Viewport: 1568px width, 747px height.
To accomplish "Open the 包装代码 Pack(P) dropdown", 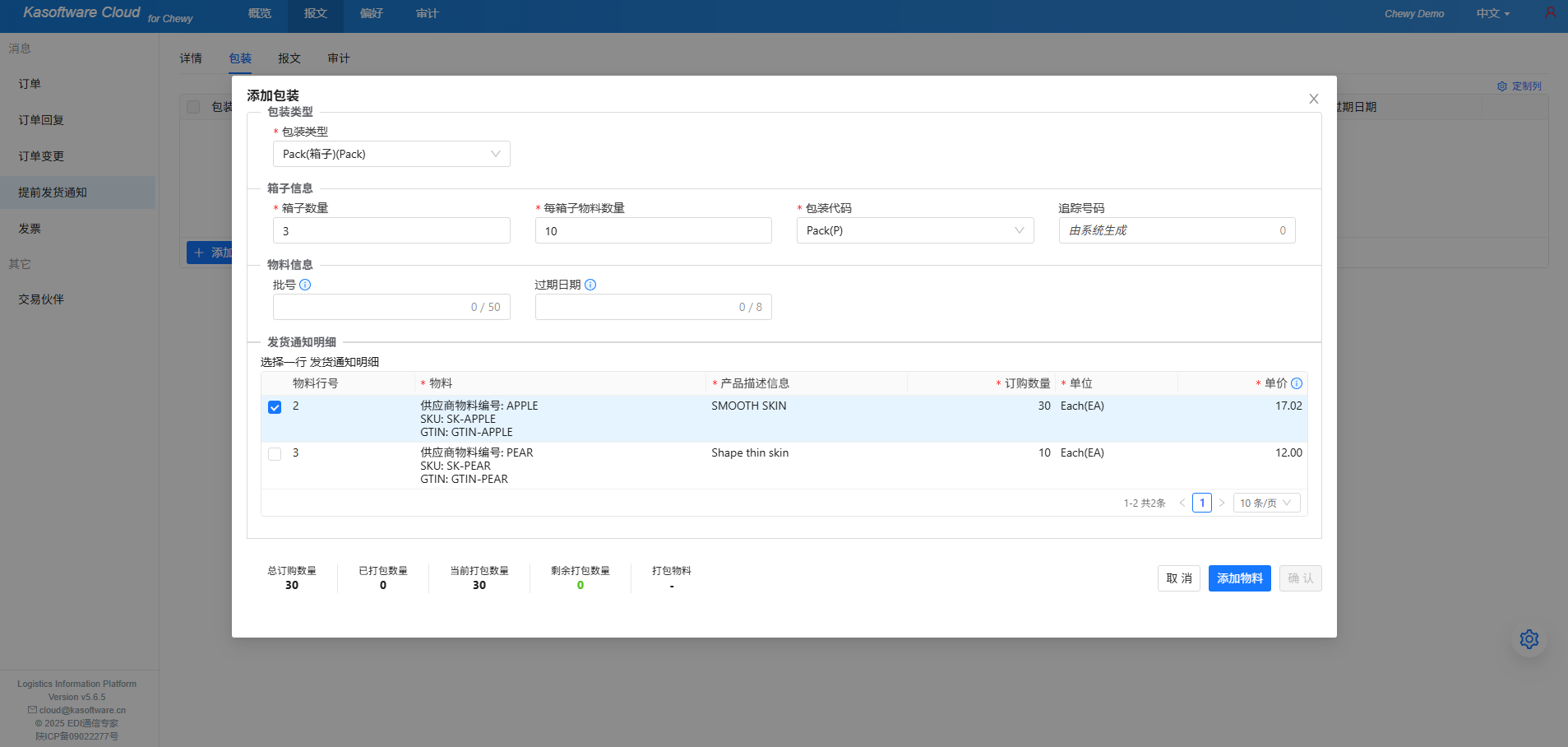I will click(914, 230).
